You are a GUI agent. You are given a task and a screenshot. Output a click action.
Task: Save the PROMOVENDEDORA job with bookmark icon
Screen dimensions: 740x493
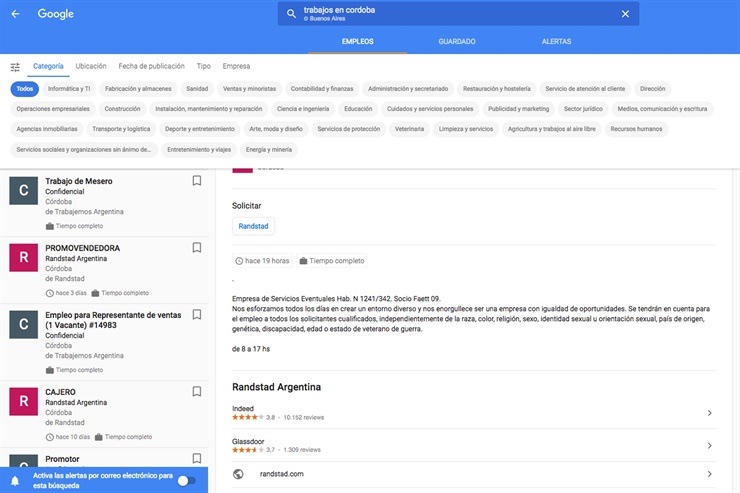[197, 247]
